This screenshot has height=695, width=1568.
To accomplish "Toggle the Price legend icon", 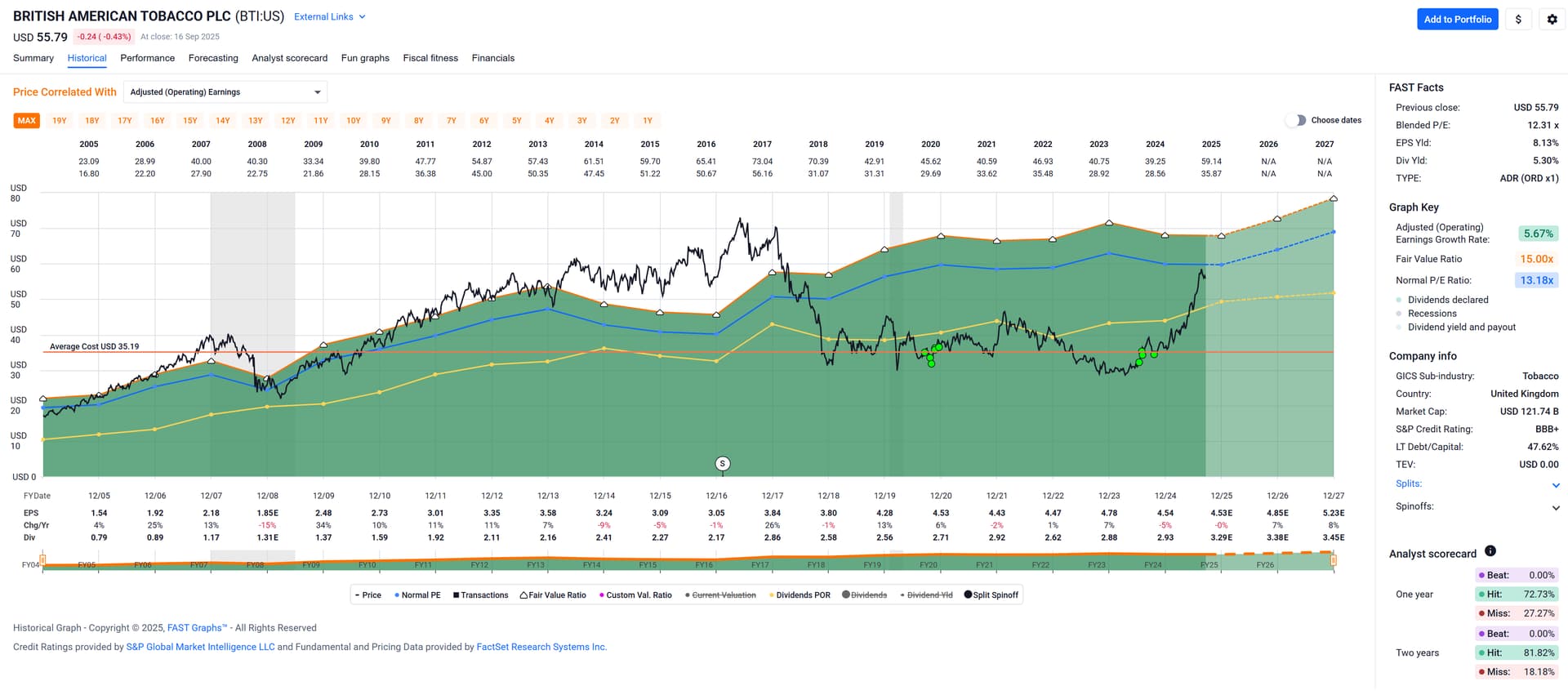I will coord(359,595).
